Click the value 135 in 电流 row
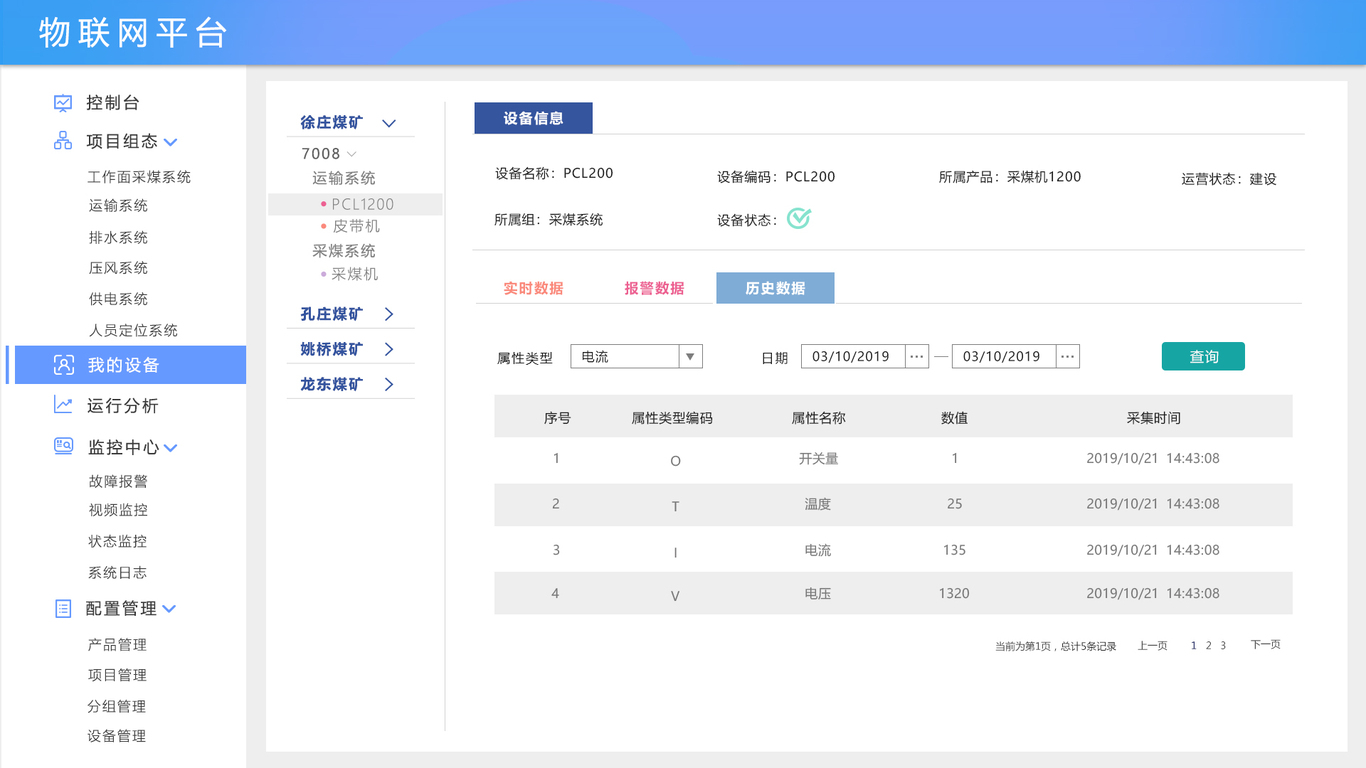 point(954,550)
